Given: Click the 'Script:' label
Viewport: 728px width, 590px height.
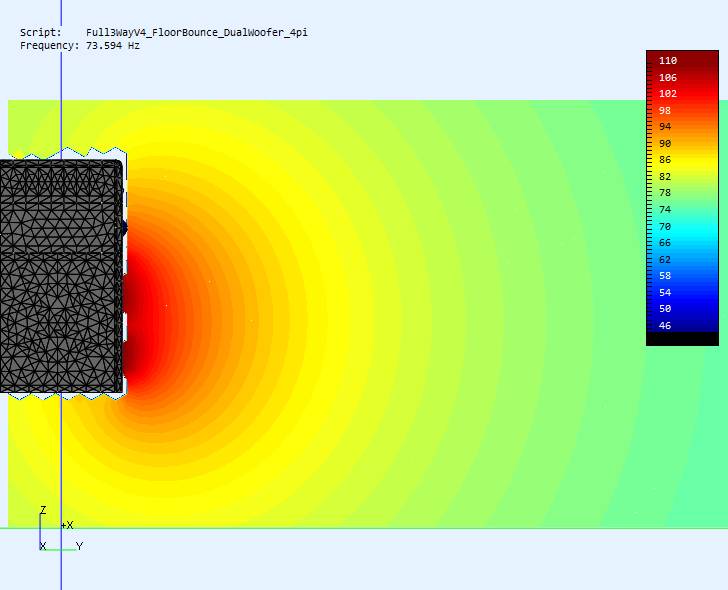Looking at the screenshot, I should coord(41,32).
